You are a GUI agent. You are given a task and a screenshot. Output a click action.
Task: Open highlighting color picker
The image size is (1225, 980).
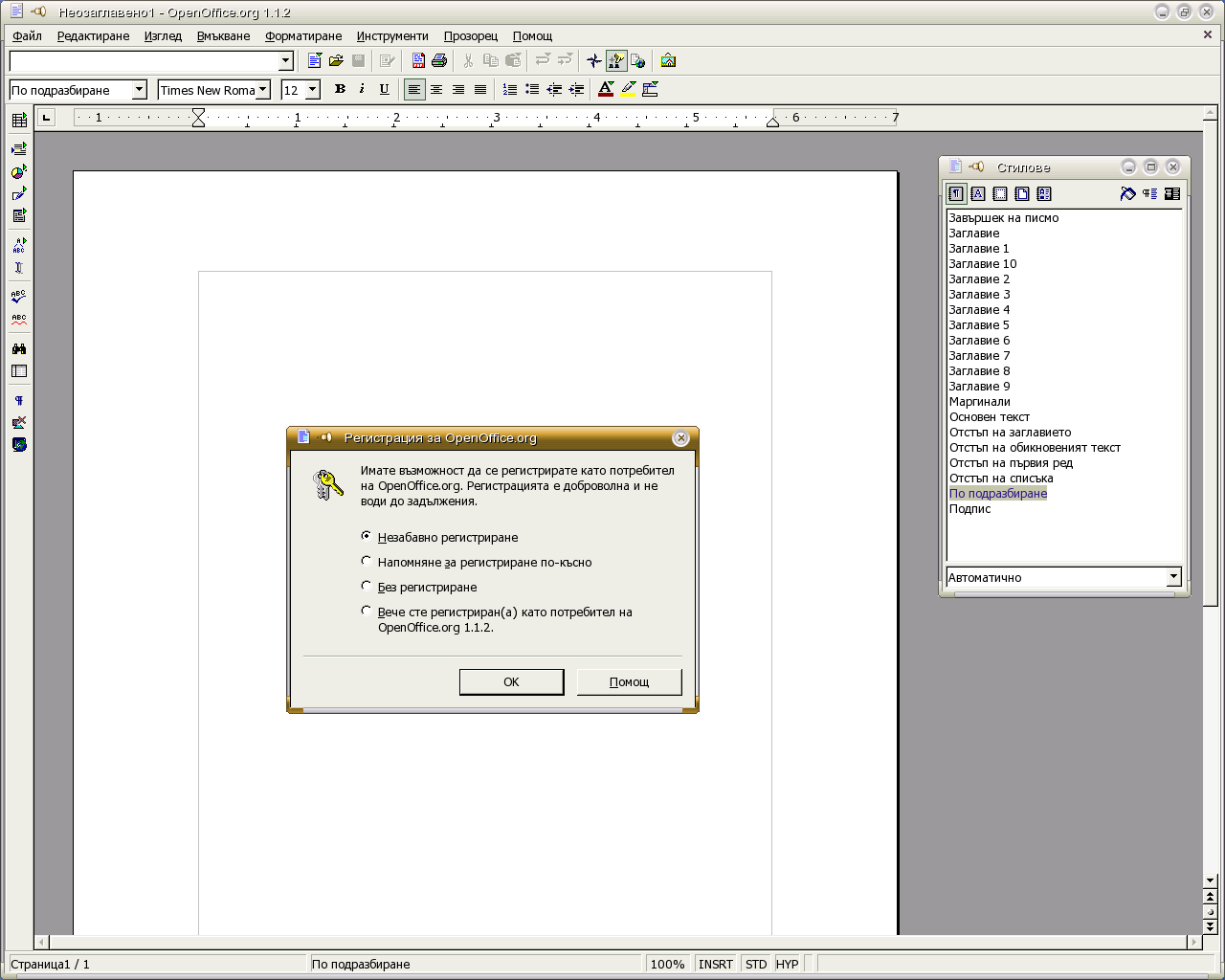pos(628,89)
